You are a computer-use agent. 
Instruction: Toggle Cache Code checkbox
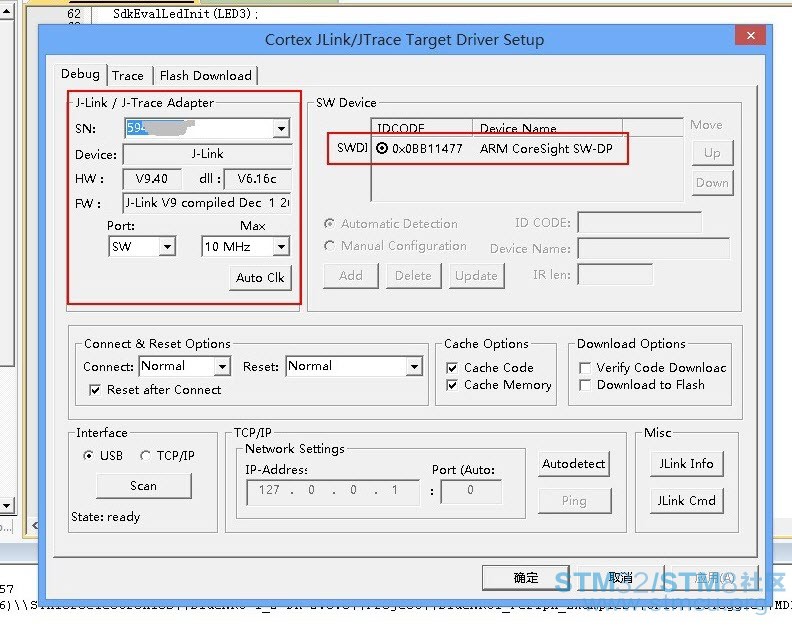tap(452, 367)
